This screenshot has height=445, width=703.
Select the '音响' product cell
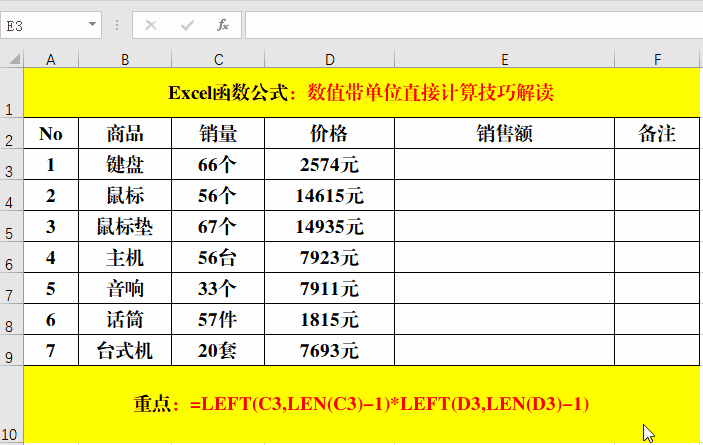(125, 288)
